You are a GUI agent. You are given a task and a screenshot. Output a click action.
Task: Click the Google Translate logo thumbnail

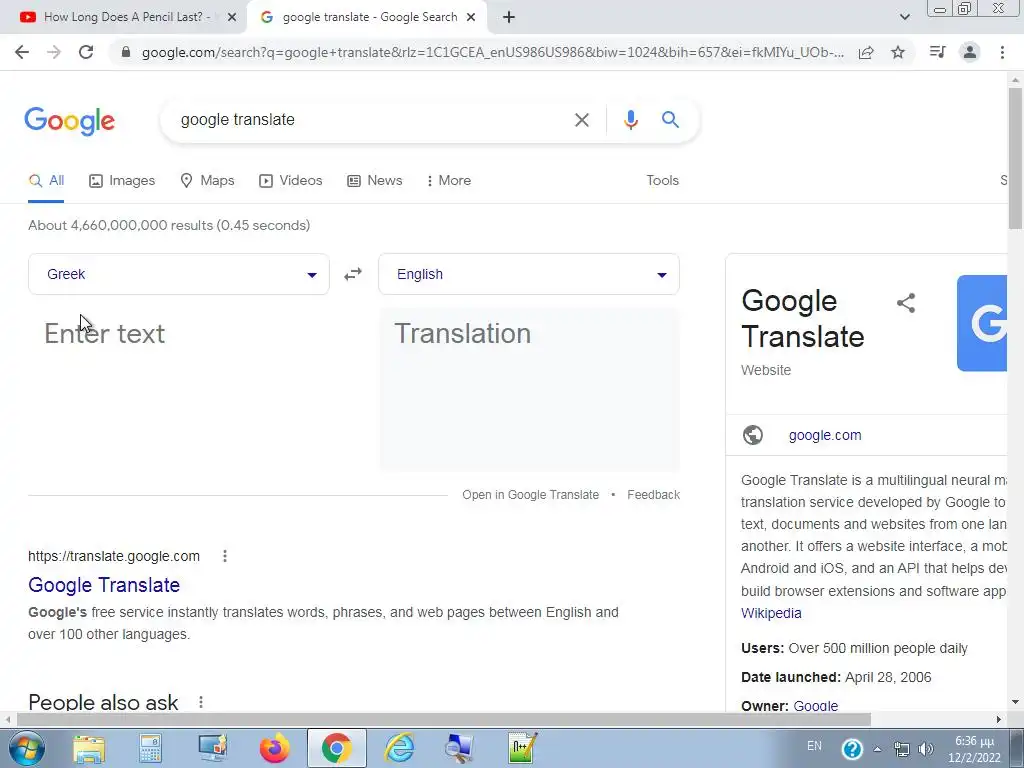pos(982,323)
